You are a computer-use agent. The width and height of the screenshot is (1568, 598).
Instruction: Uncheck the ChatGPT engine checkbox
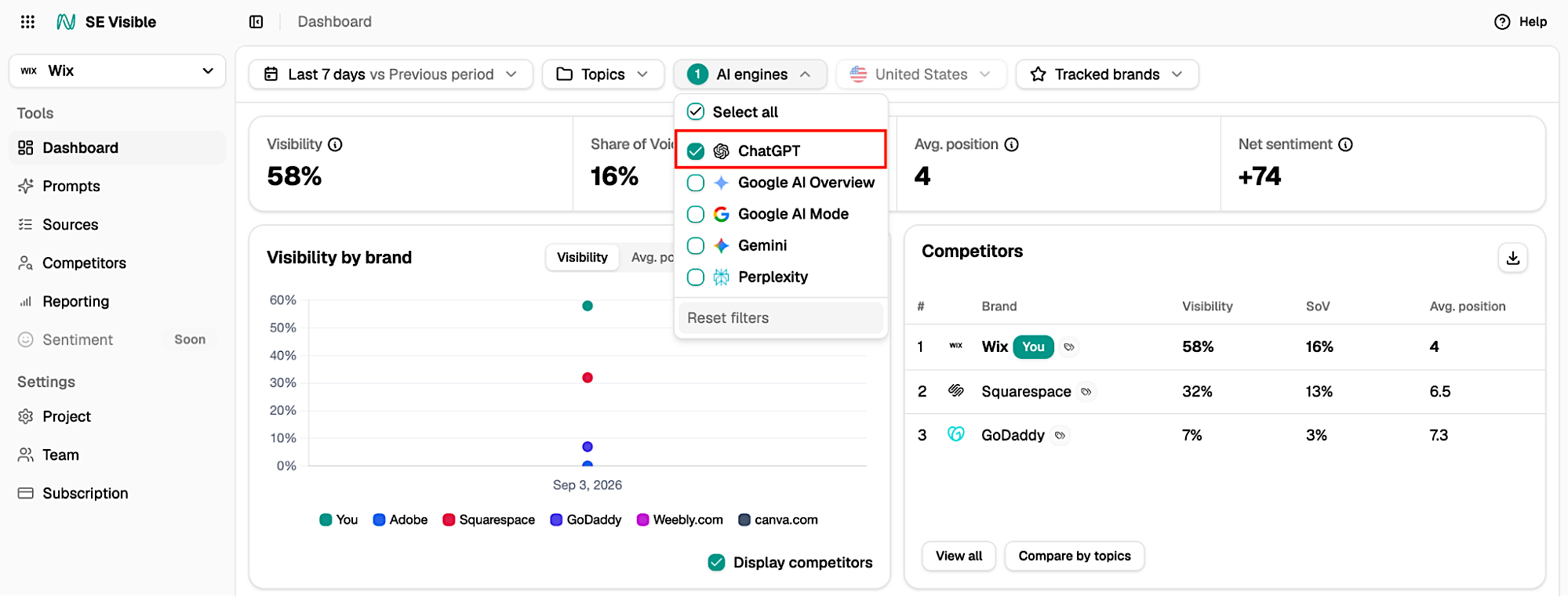tap(696, 151)
